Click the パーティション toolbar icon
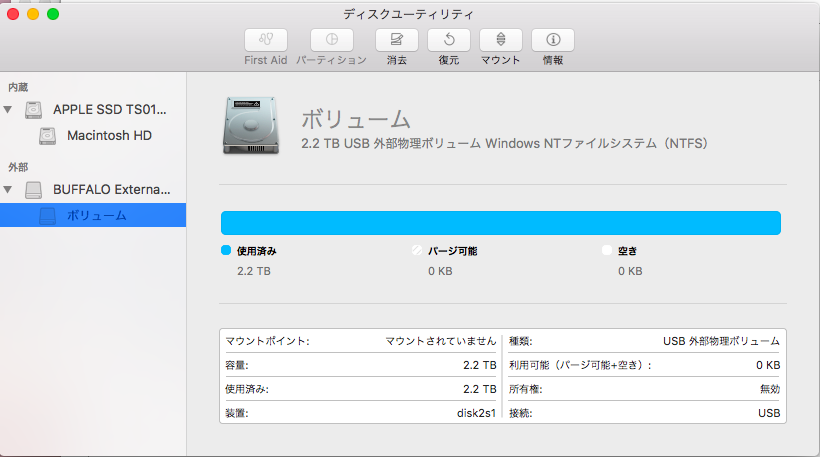This screenshot has height=457, width=820. tap(331, 40)
